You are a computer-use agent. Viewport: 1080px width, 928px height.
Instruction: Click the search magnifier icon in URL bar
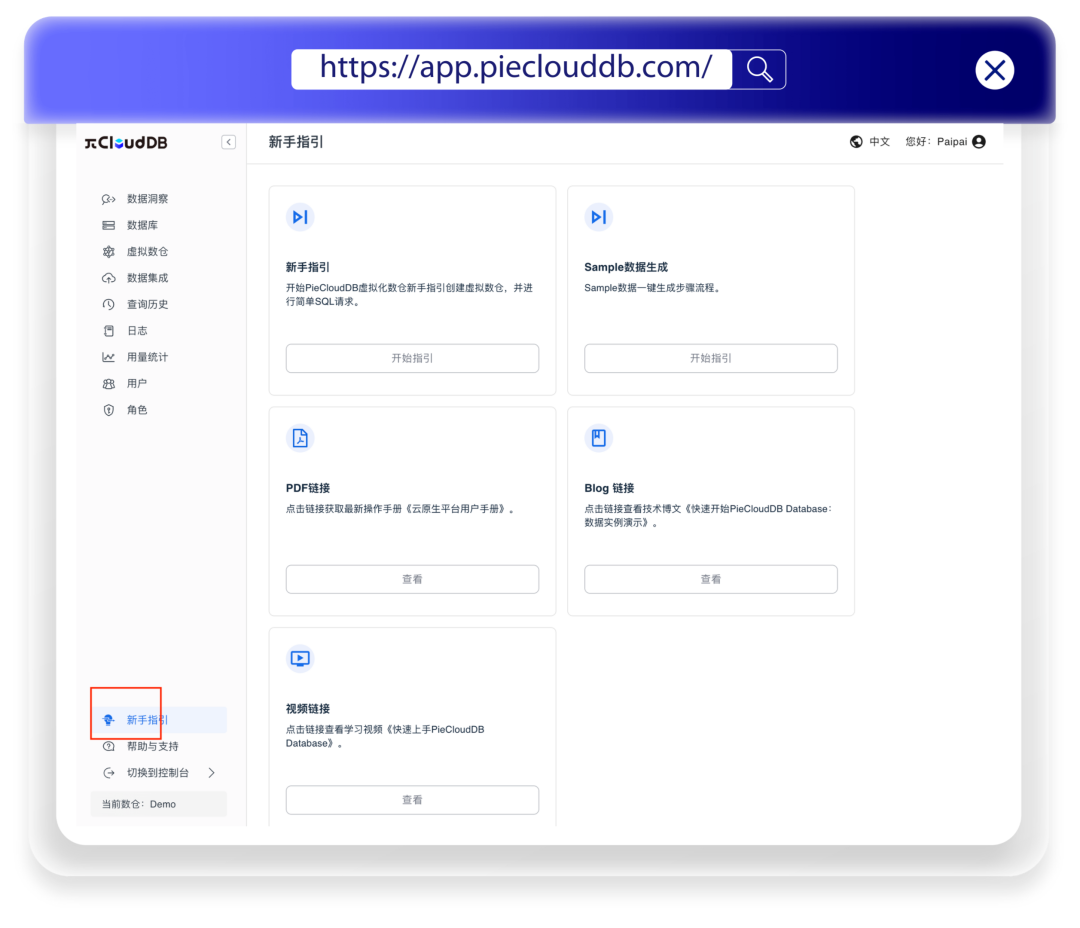(x=758, y=69)
